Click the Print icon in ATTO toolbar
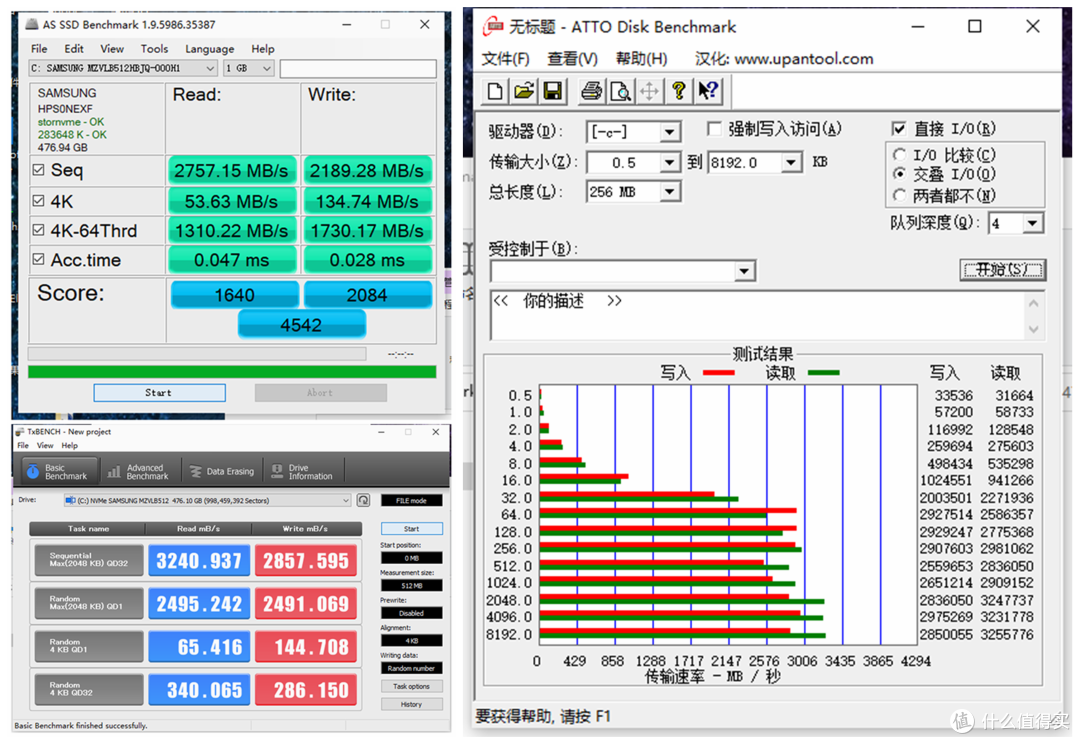Screen dimensions: 1080x744 (x=591, y=91)
